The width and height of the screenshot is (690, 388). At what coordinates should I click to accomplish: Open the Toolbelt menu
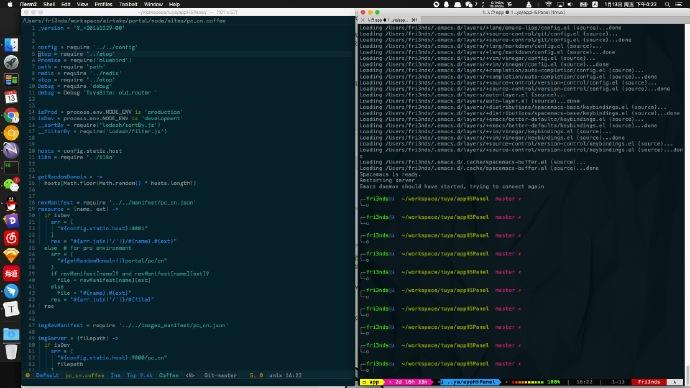(128, 4)
